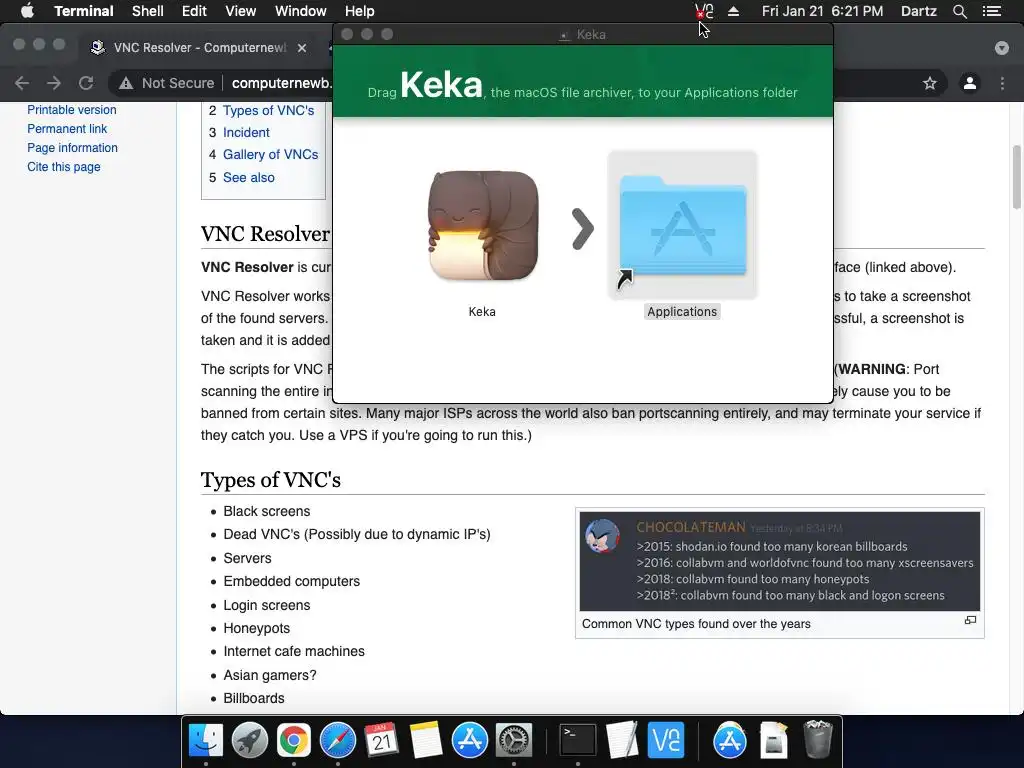Image resolution: width=1024 pixels, height=768 pixels.
Task: Open the CHOCOLATEMAN chat screenshot thumbnail
Action: point(780,561)
